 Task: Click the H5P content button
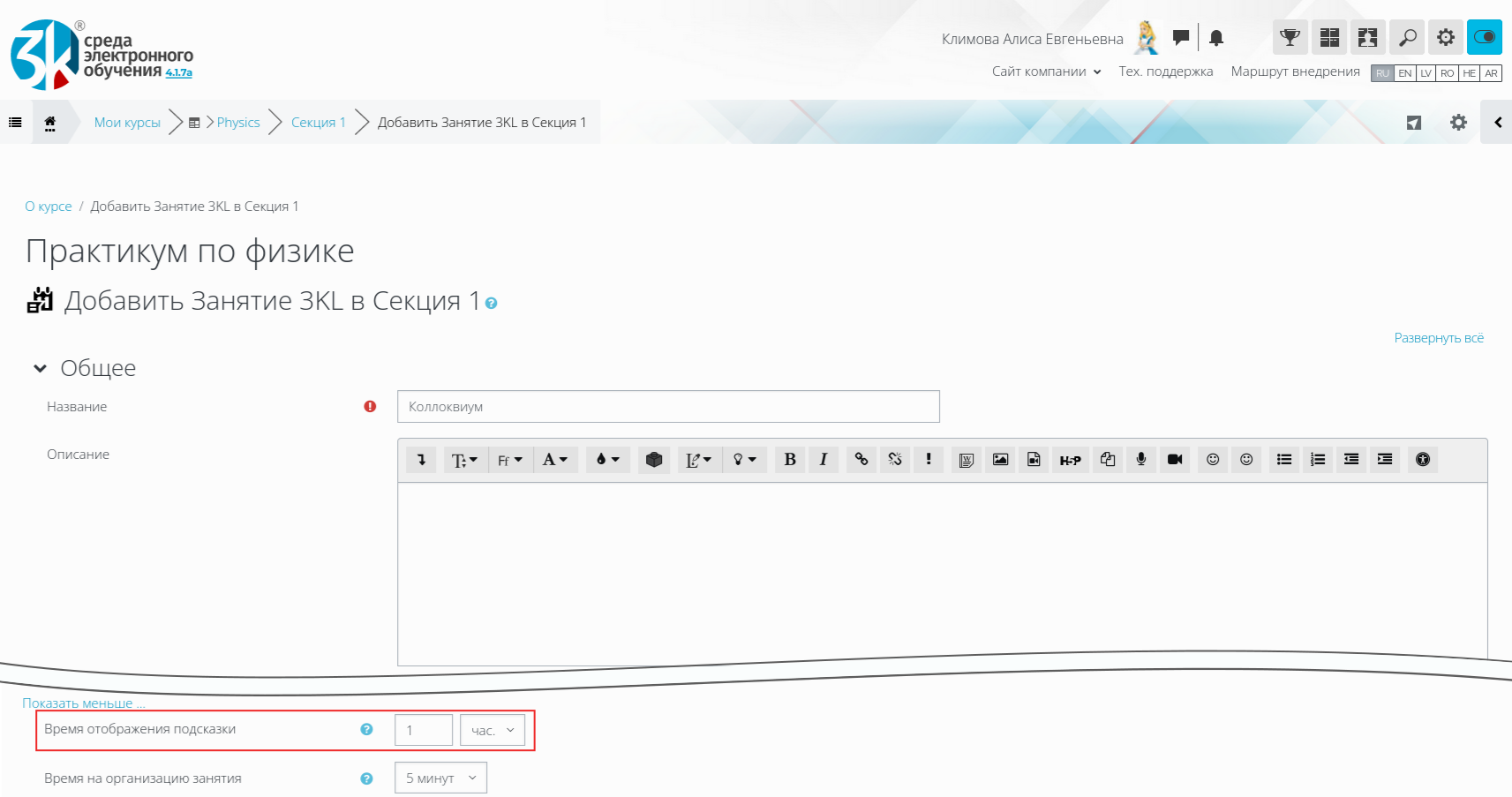tap(1070, 460)
